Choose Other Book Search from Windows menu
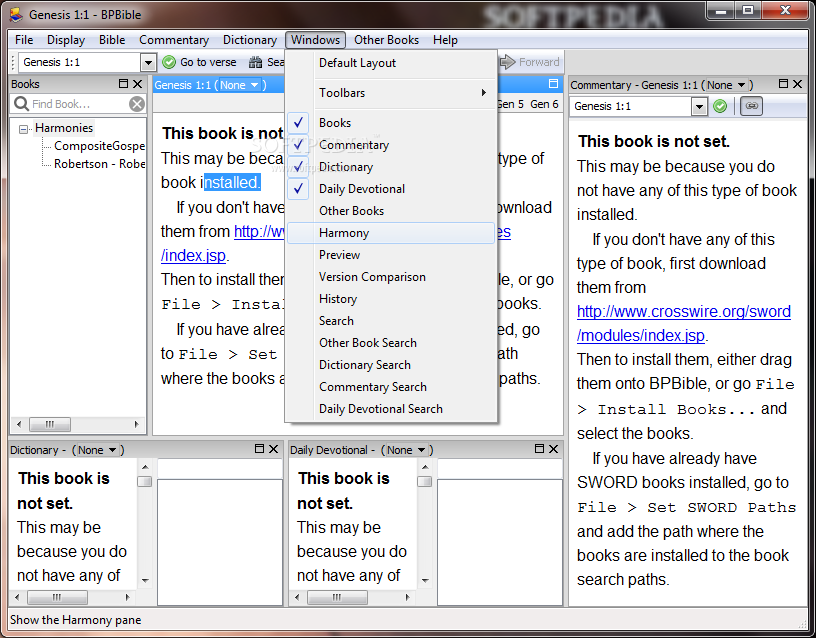 tap(390, 343)
